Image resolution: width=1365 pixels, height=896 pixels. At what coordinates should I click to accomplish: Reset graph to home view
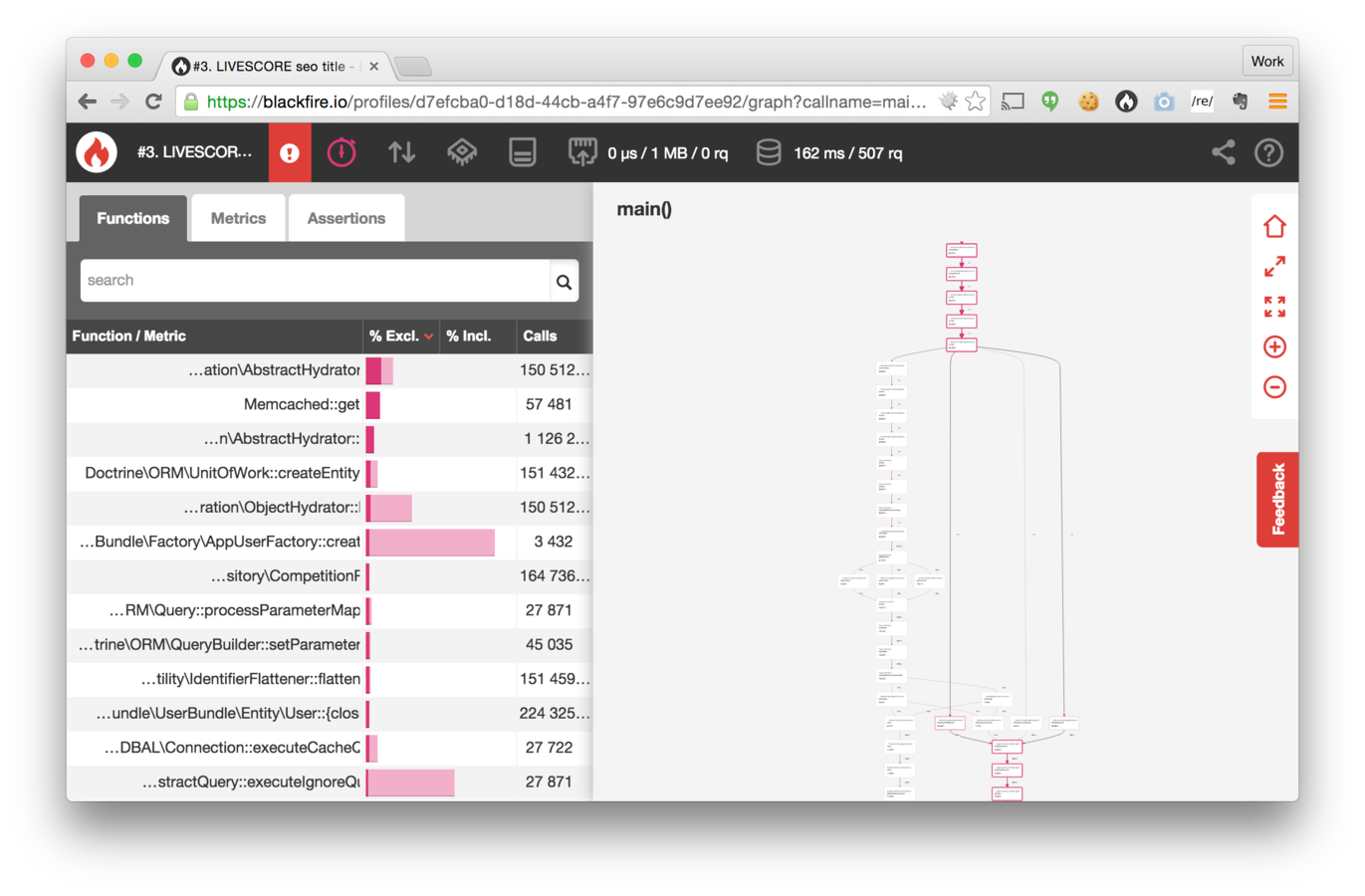point(1274,227)
